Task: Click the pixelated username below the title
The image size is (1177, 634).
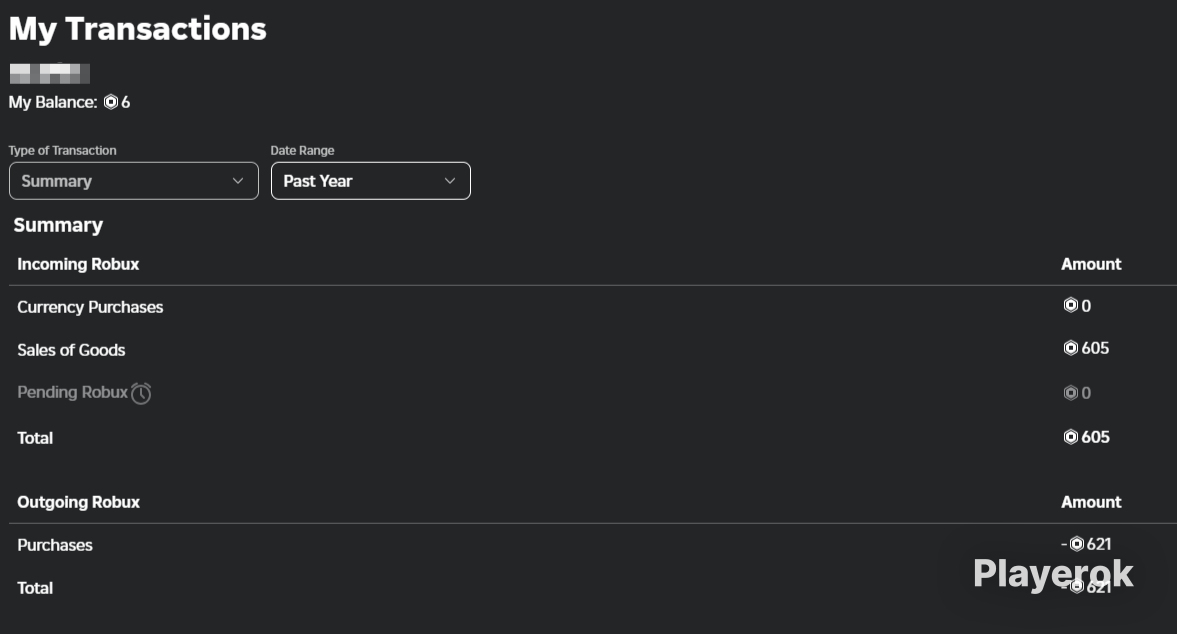Action: [x=50, y=73]
